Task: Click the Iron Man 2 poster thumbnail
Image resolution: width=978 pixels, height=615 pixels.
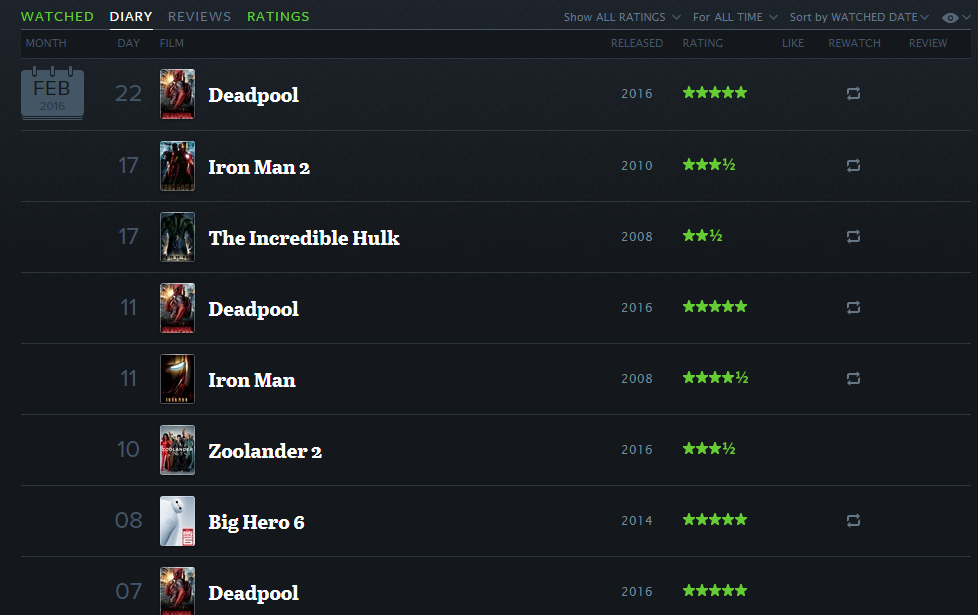Action: tap(177, 165)
